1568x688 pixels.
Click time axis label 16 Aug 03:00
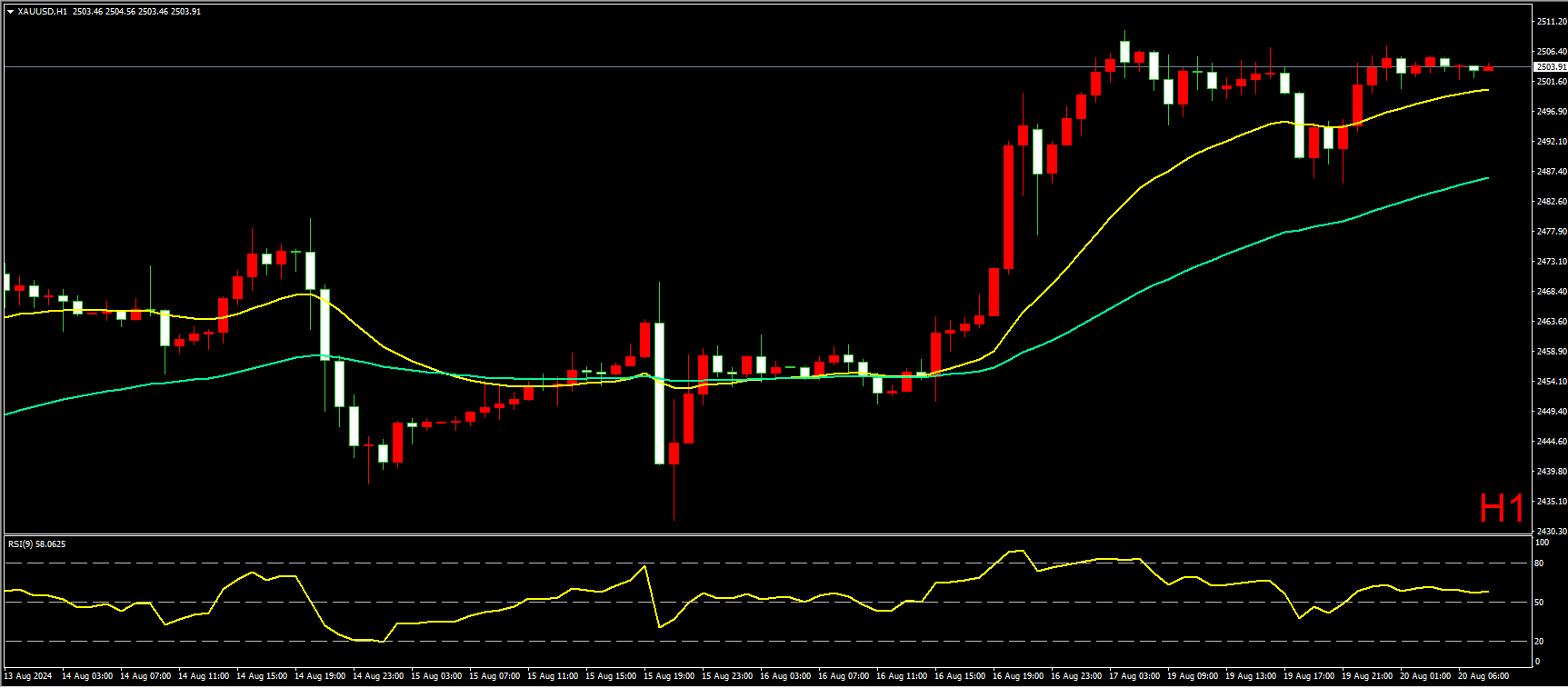(x=785, y=676)
